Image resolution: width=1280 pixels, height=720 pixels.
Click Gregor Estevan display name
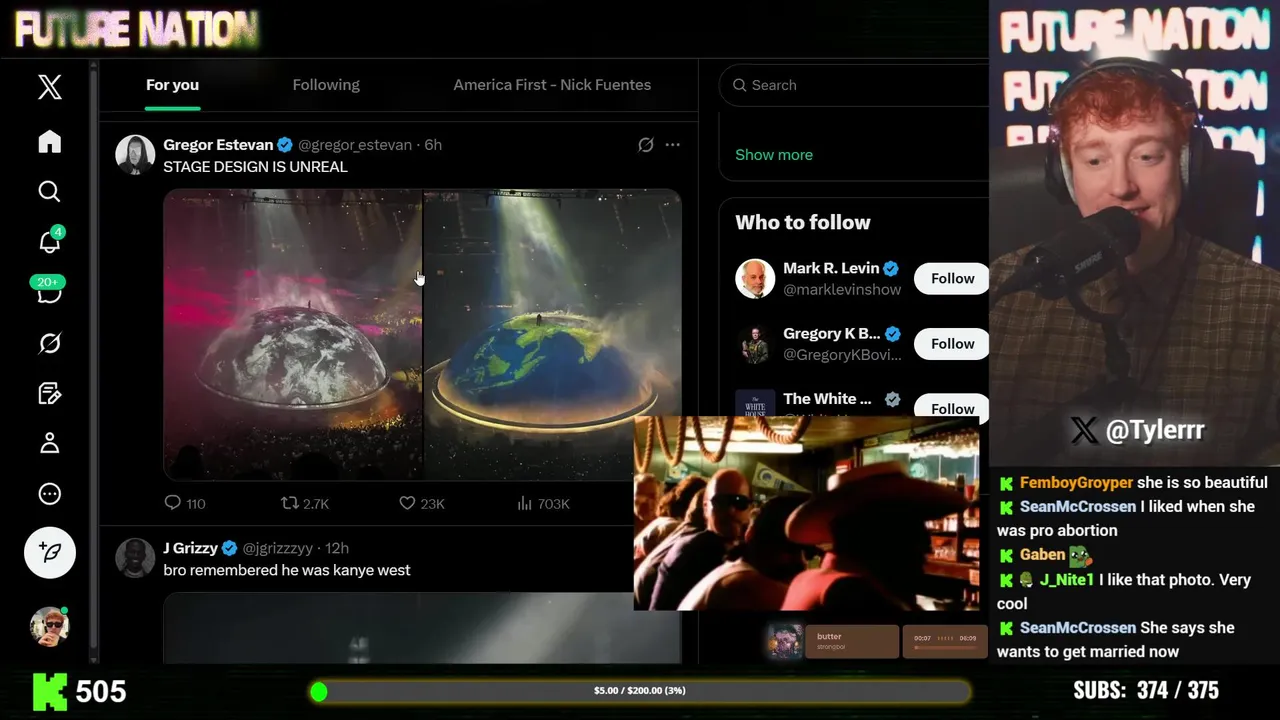coord(218,145)
